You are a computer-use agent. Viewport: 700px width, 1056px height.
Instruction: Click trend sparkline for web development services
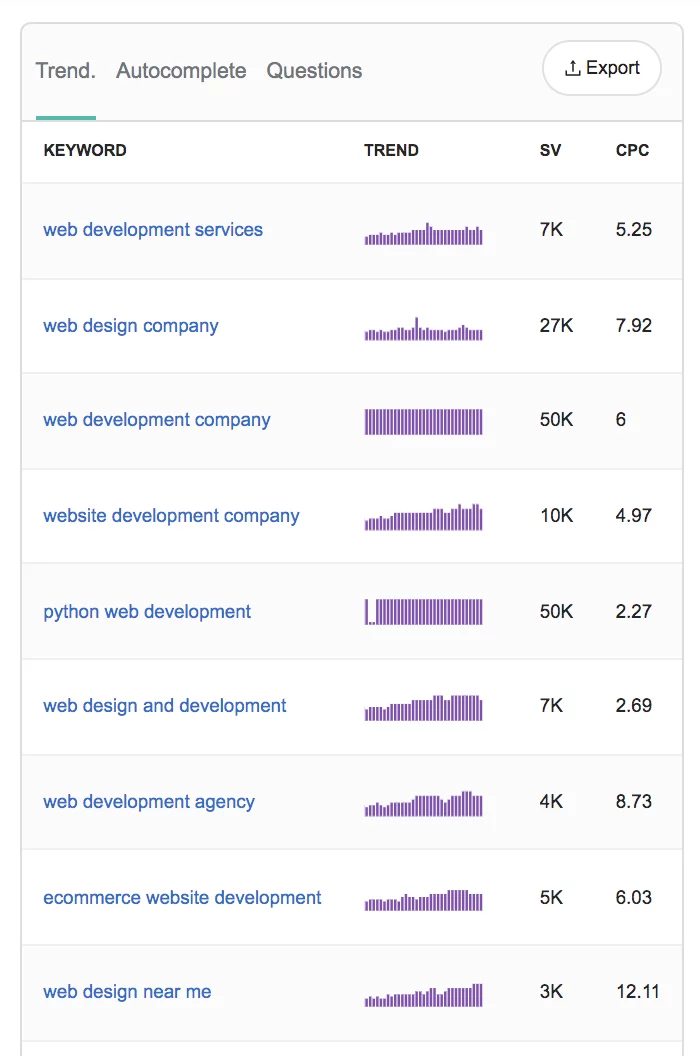coord(423,235)
